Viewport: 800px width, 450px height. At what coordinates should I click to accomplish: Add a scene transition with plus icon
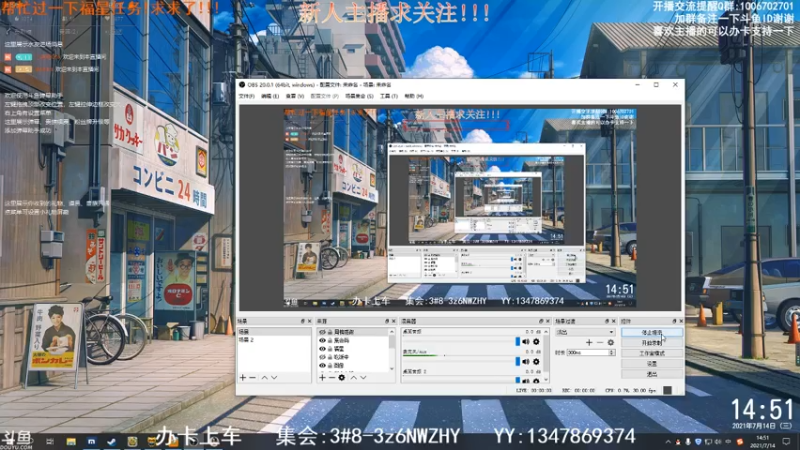pos(589,342)
